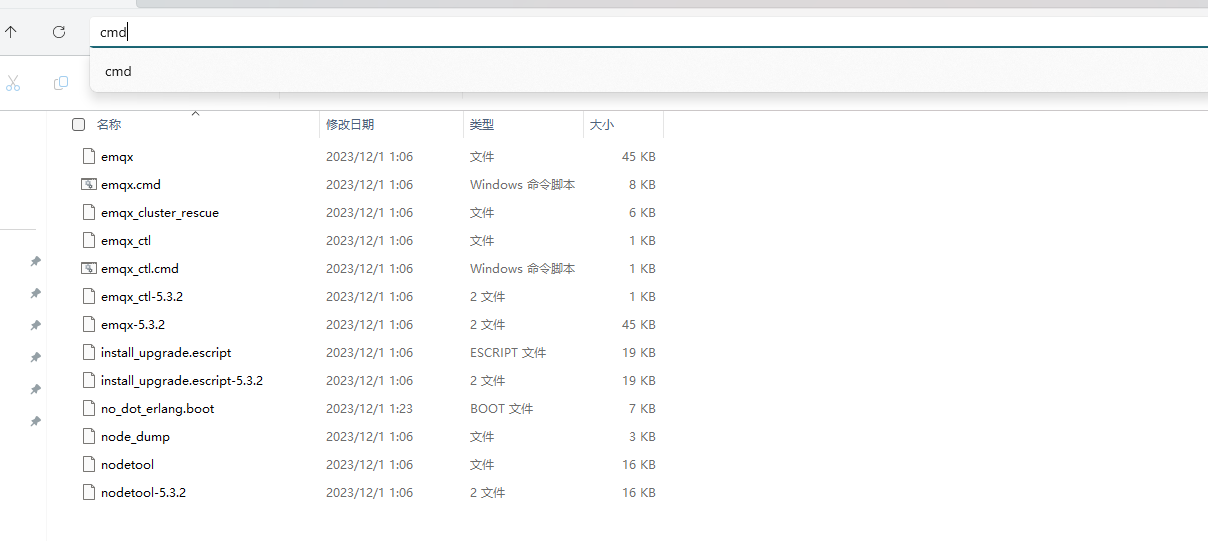Click the emqx_ctl file icon
Screen dimensions: 1208x541
pos(88,241)
